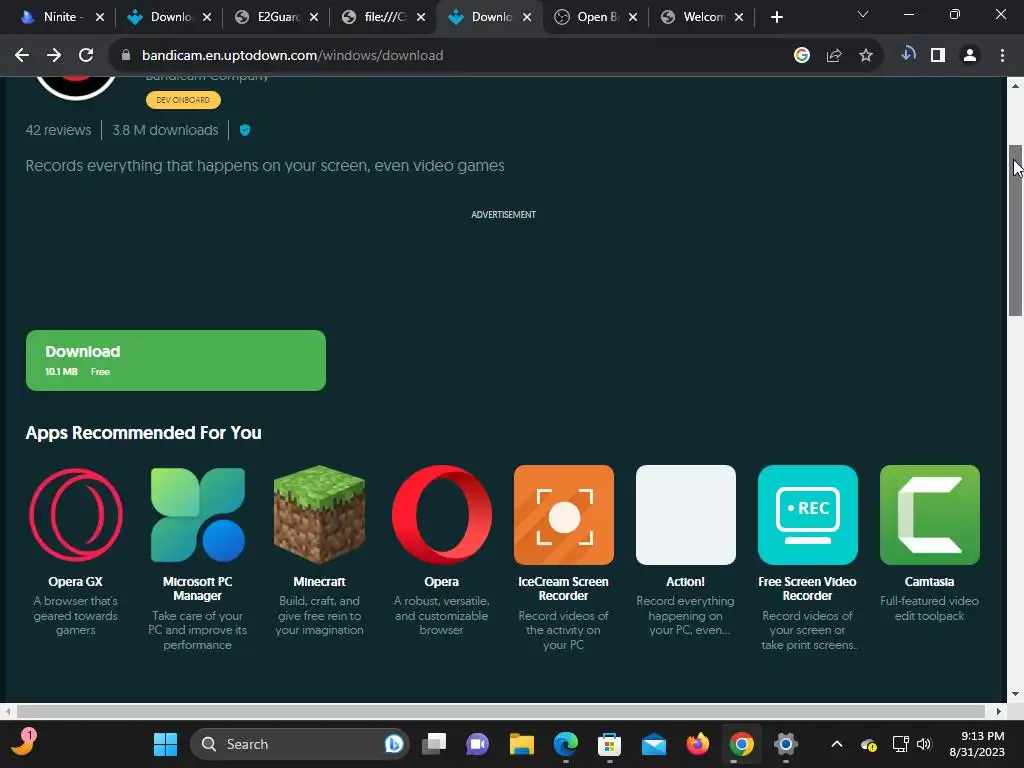The height and width of the screenshot is (768, 1024).
Task: Click the taskbar Search box
Action: [299, 744]
